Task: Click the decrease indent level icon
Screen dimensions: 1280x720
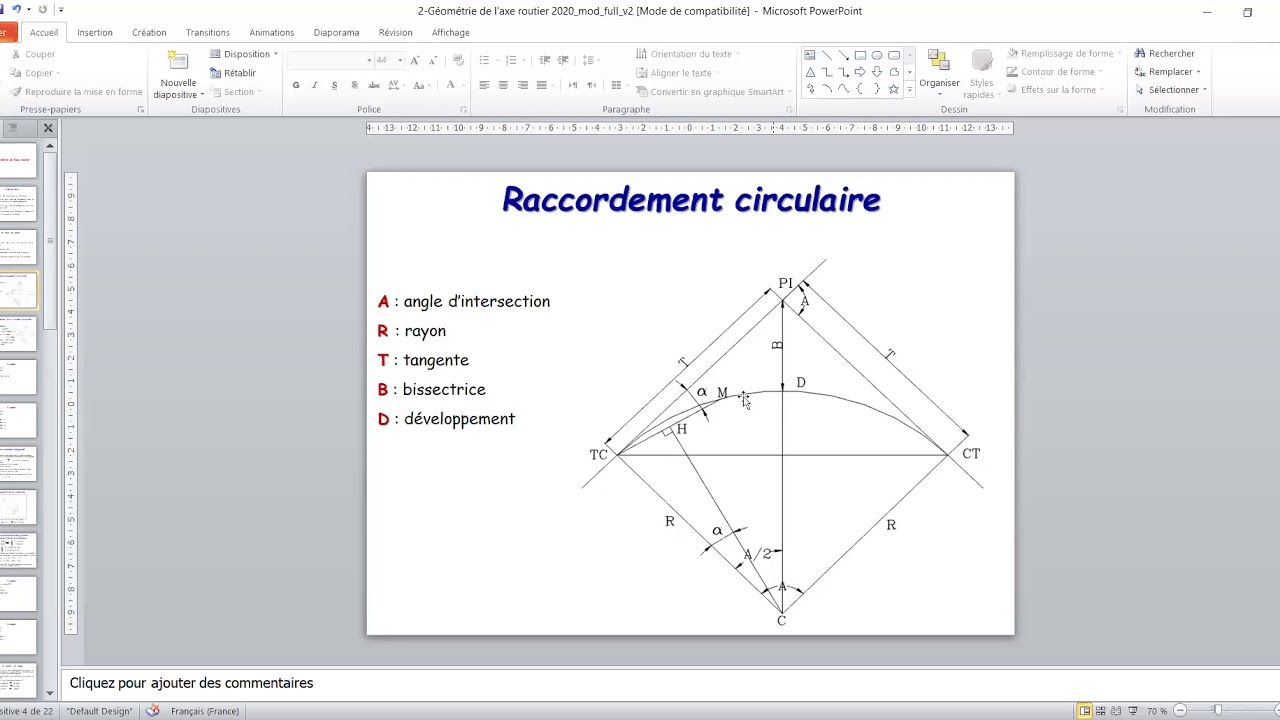Action: [545, 60]
